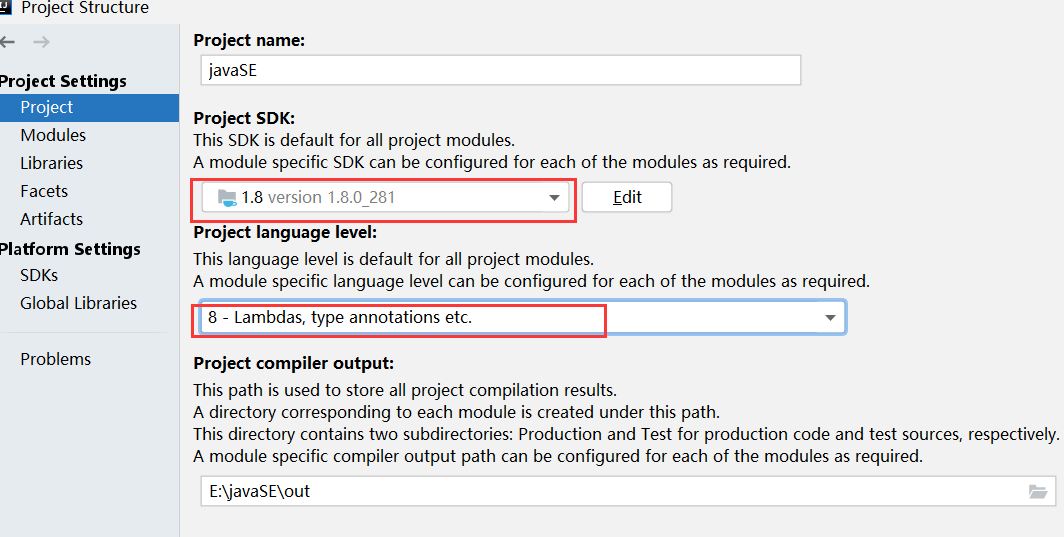Go to Libraries settings
The image size is (1064, 537).
(x=51, y=163)
